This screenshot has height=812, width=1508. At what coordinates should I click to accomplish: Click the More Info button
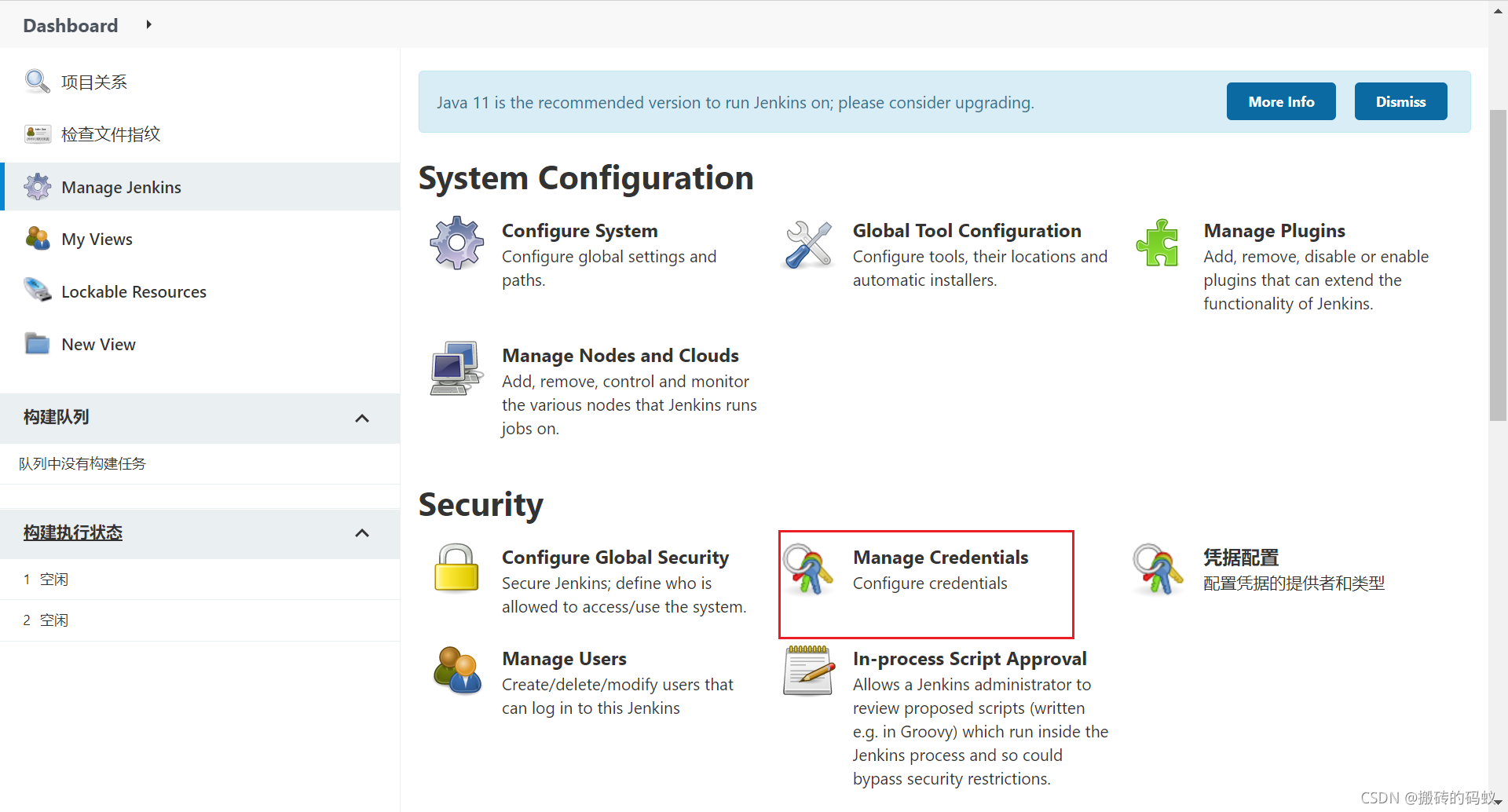(x=1281, y=101)
